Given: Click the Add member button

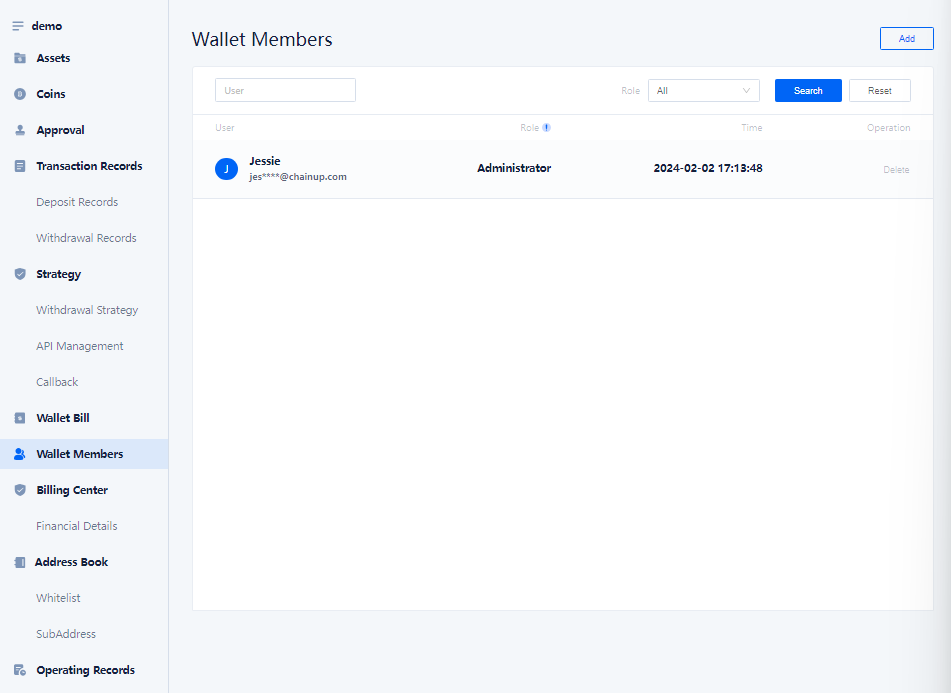Looking at the screenshot, I should (x=906, y=38).
